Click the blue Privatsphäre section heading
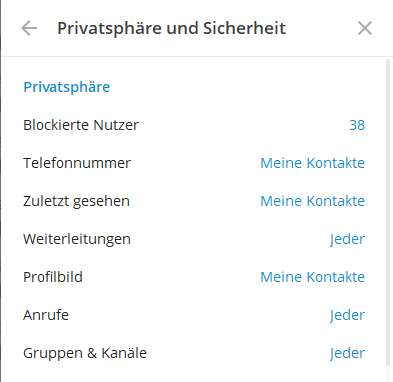 [x=67, y=87]
